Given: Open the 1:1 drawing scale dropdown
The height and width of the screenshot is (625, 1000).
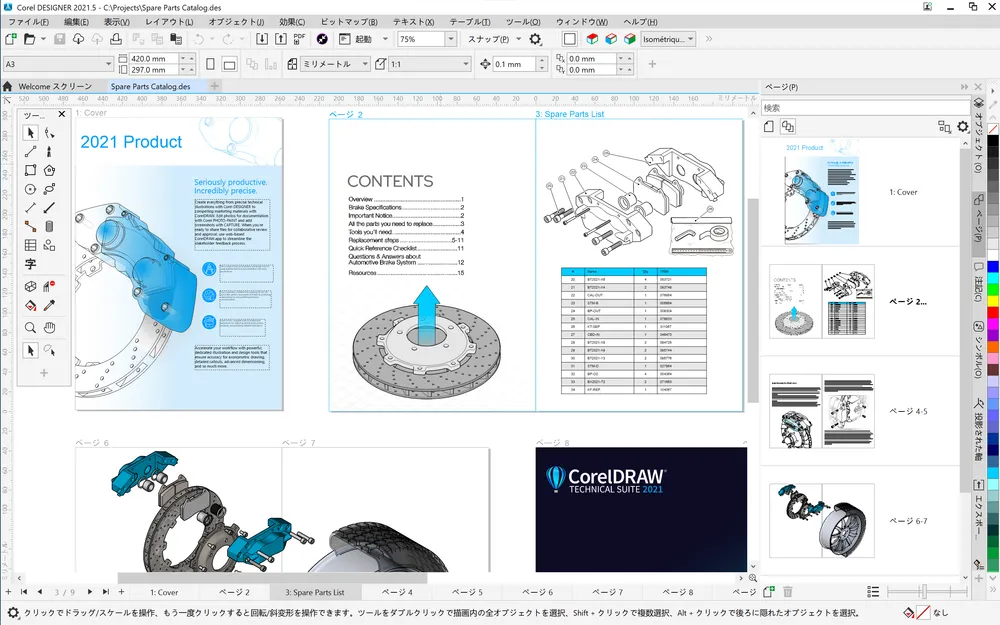Looking at the screenshot, I should click(x=466, y=64).
